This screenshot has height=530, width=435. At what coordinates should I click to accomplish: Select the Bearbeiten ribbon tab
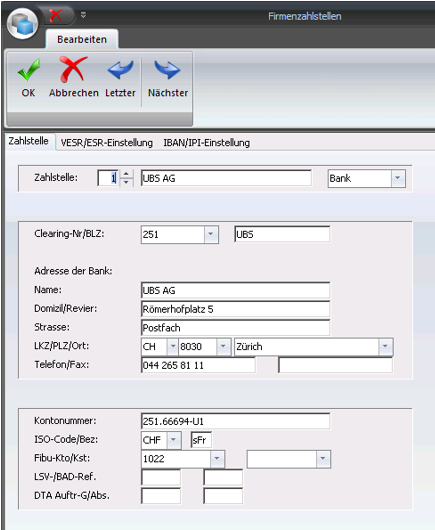pyautogui.click(x=82, y=39)
